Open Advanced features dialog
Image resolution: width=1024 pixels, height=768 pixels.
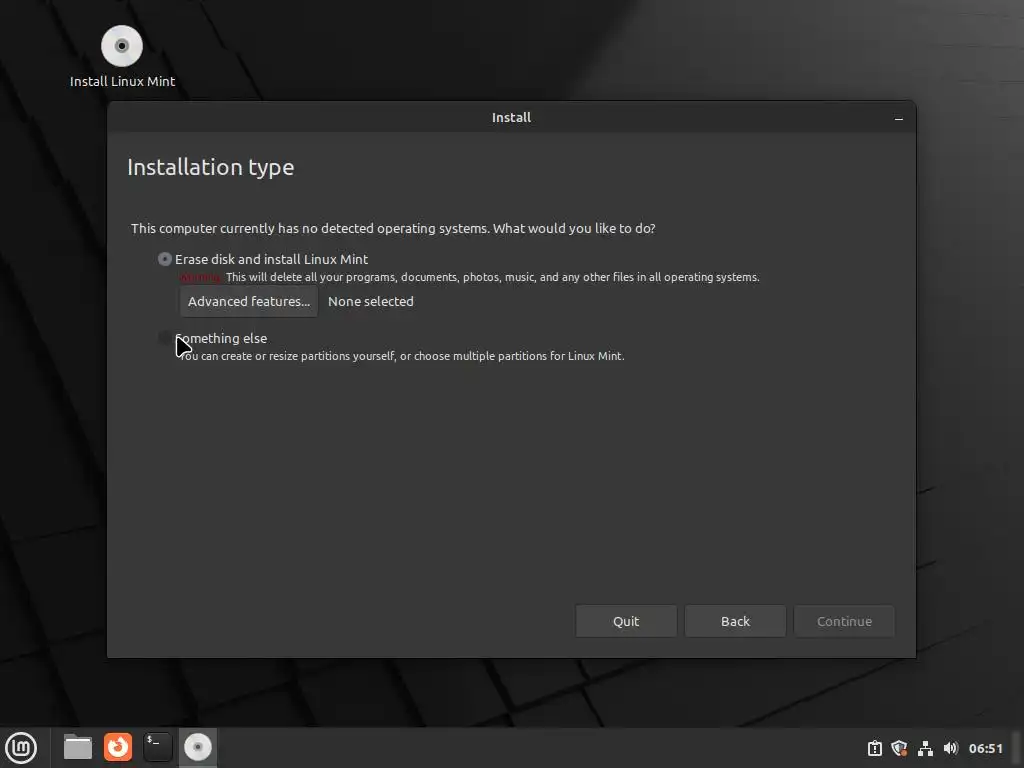249,301
